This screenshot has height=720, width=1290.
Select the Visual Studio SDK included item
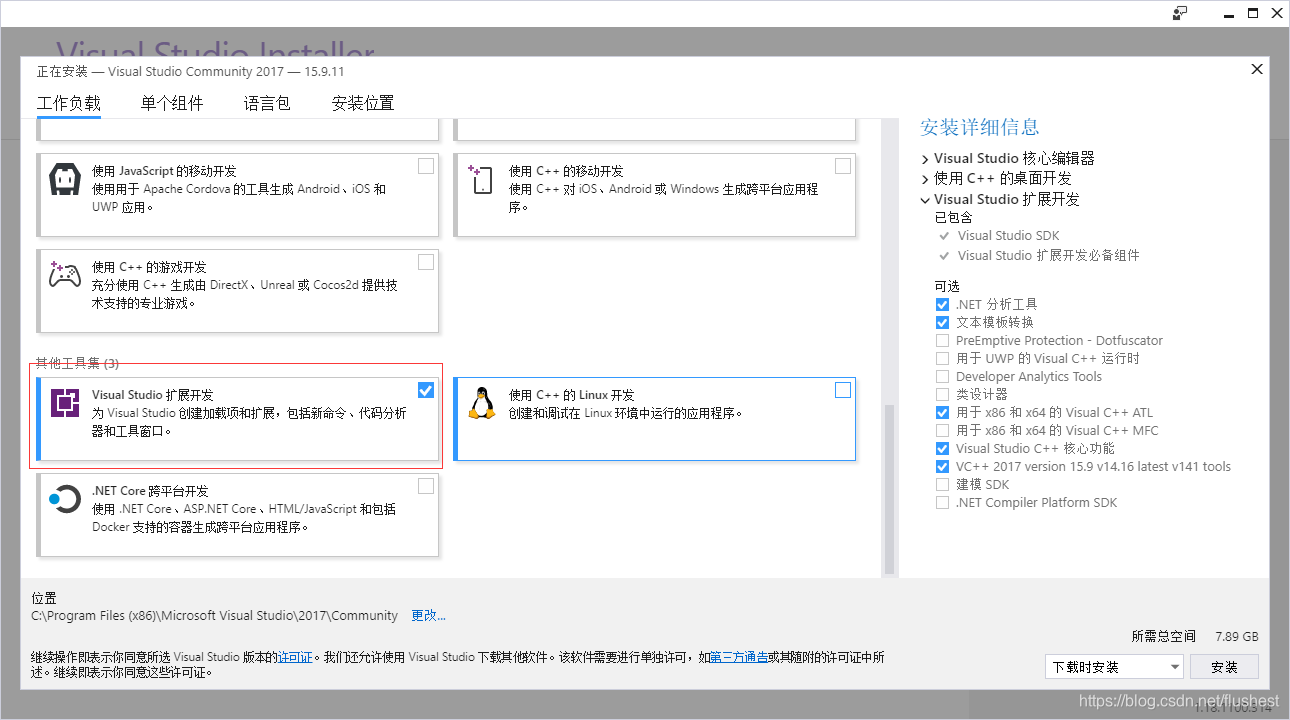click(x=1008, y=236)
